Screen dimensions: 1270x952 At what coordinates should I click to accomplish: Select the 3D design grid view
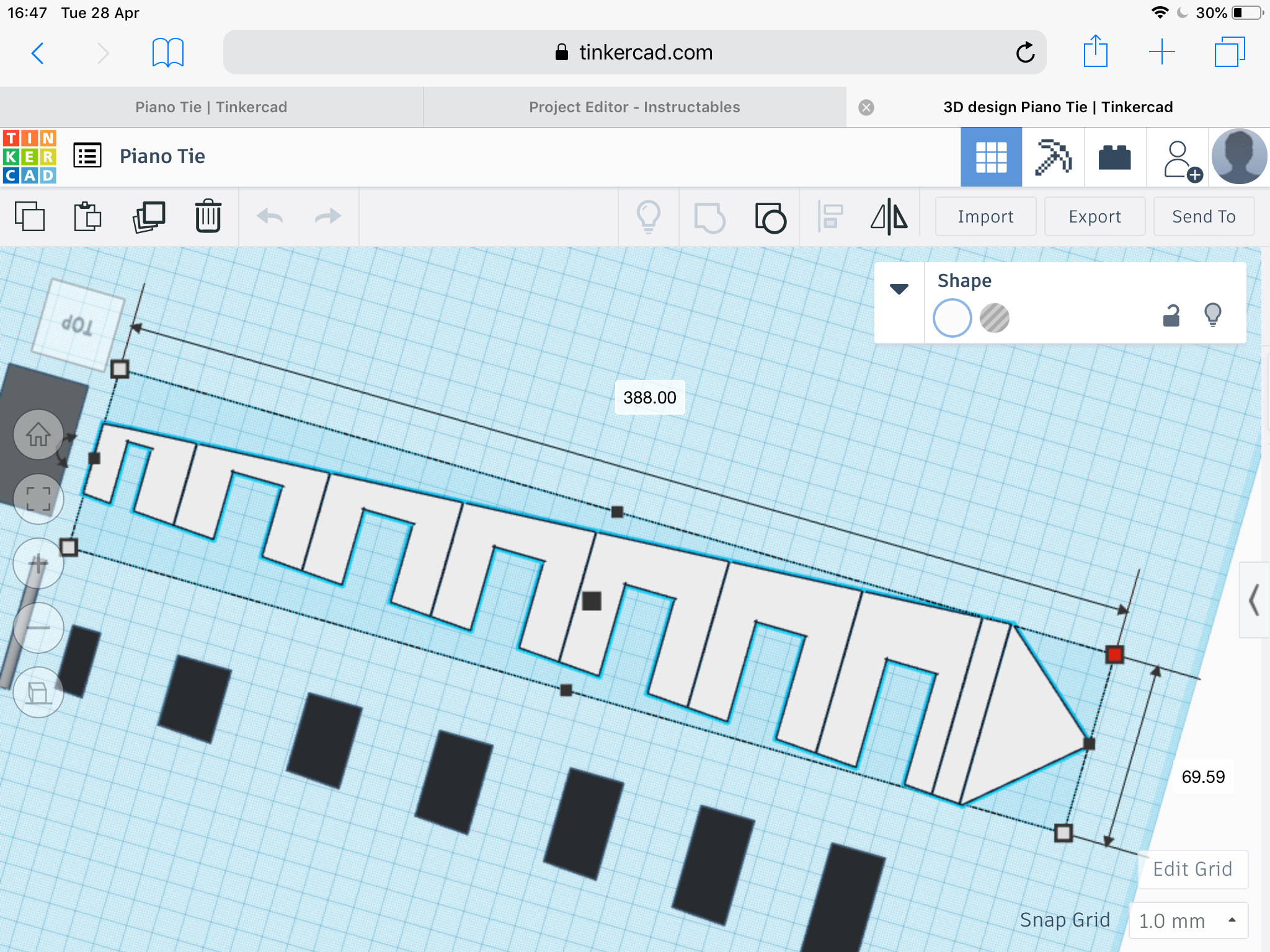(991, 157)
